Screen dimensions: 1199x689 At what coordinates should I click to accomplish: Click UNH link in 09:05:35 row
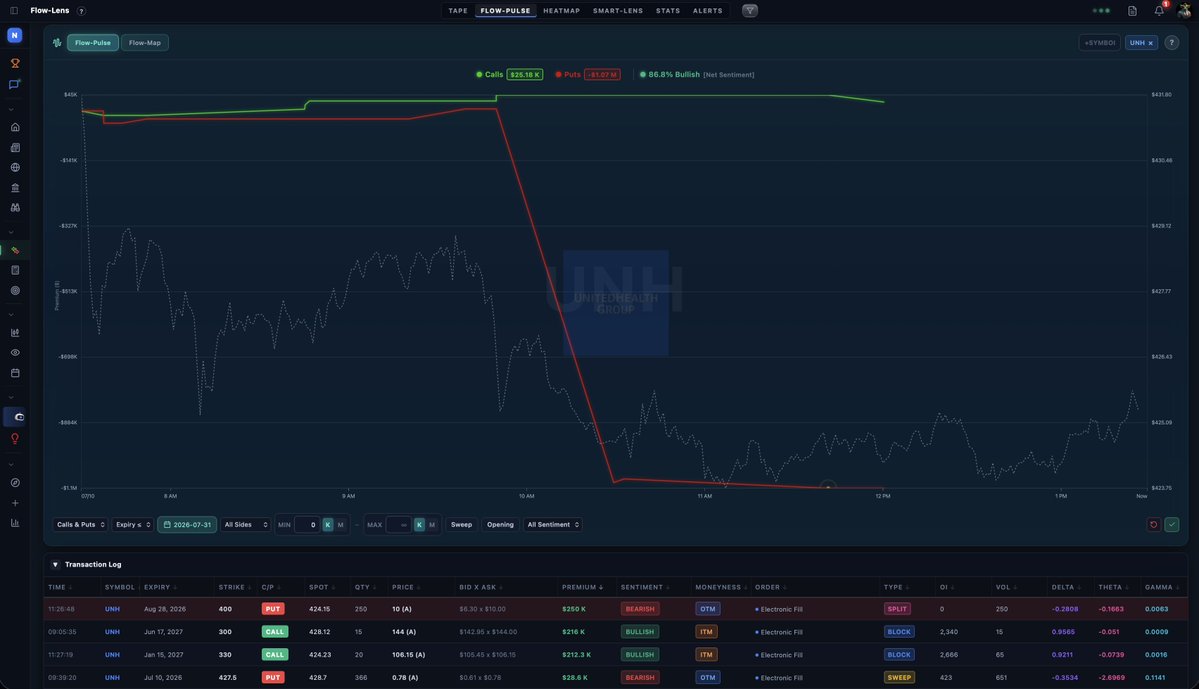coord(112,632)
